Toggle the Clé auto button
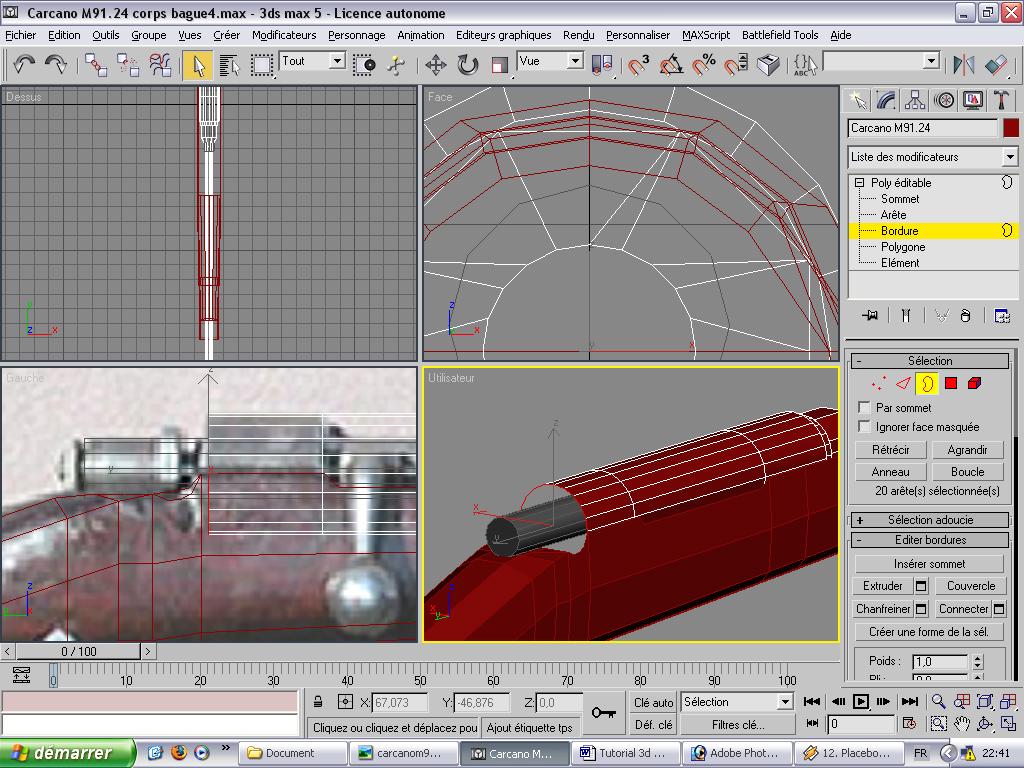Viewport: 1024px width, 768px height. tap(653, 703)
